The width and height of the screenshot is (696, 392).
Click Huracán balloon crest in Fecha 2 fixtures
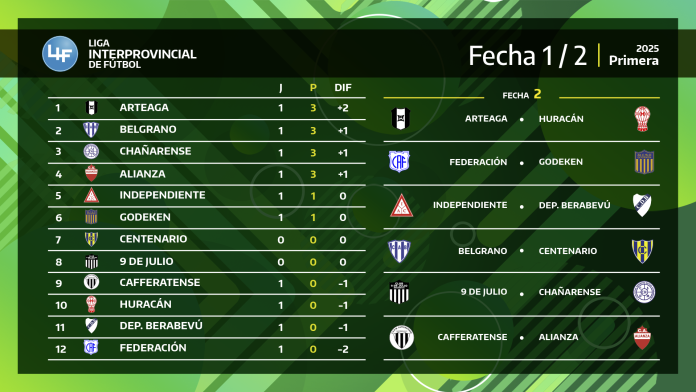coord(642,119)
